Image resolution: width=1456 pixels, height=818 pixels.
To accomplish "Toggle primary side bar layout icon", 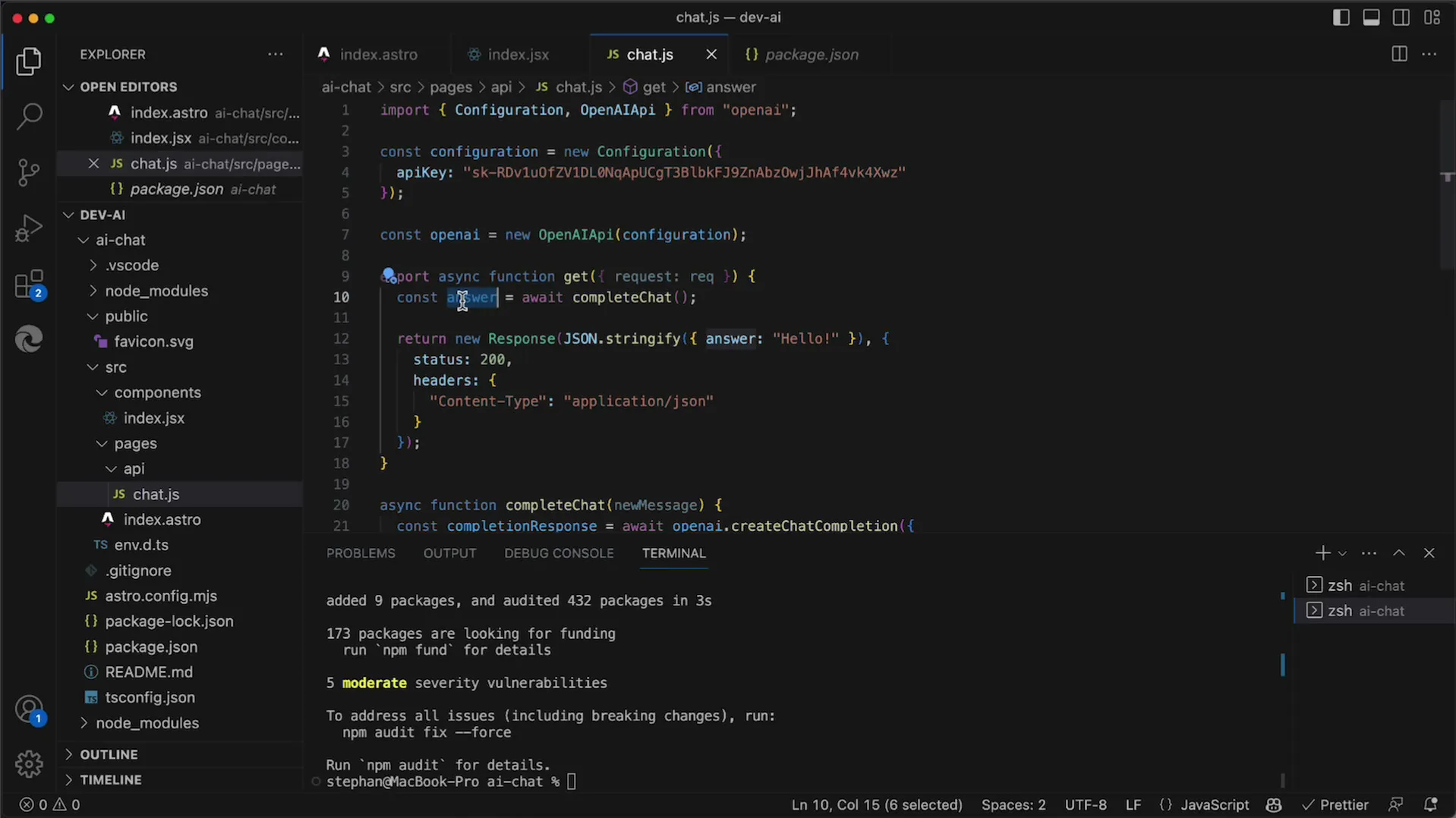I will 1341,17.
